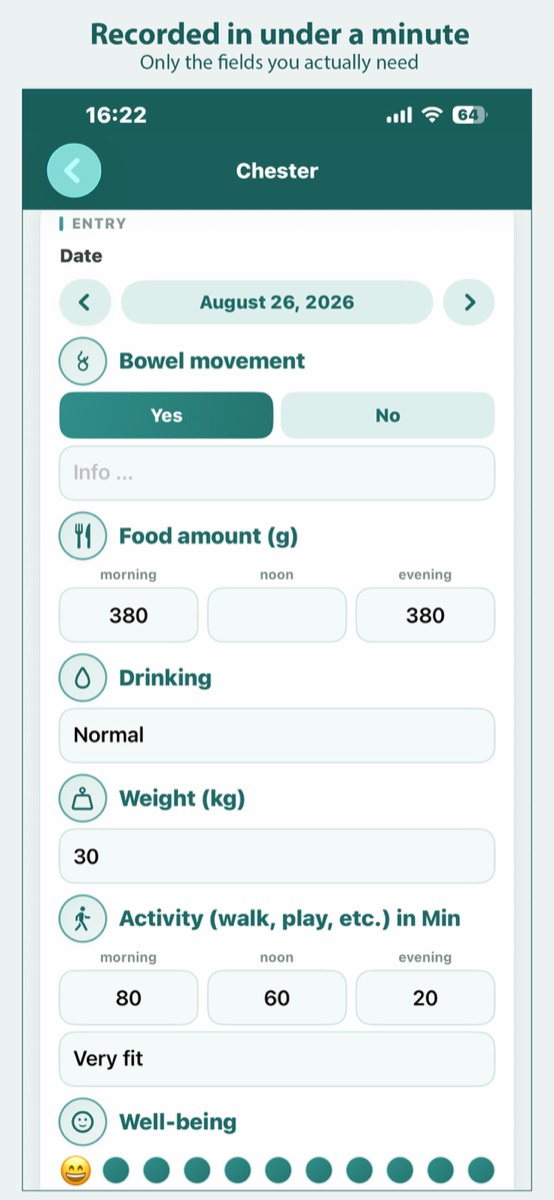Select No for Bowel movement
Image resolution: width=554 pixels, height=1200 pixels.
click(x=388, y=415)
